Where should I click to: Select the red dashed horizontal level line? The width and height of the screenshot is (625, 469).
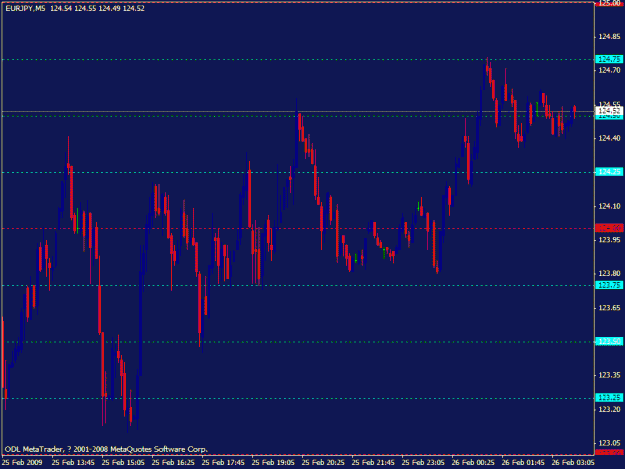298,228
